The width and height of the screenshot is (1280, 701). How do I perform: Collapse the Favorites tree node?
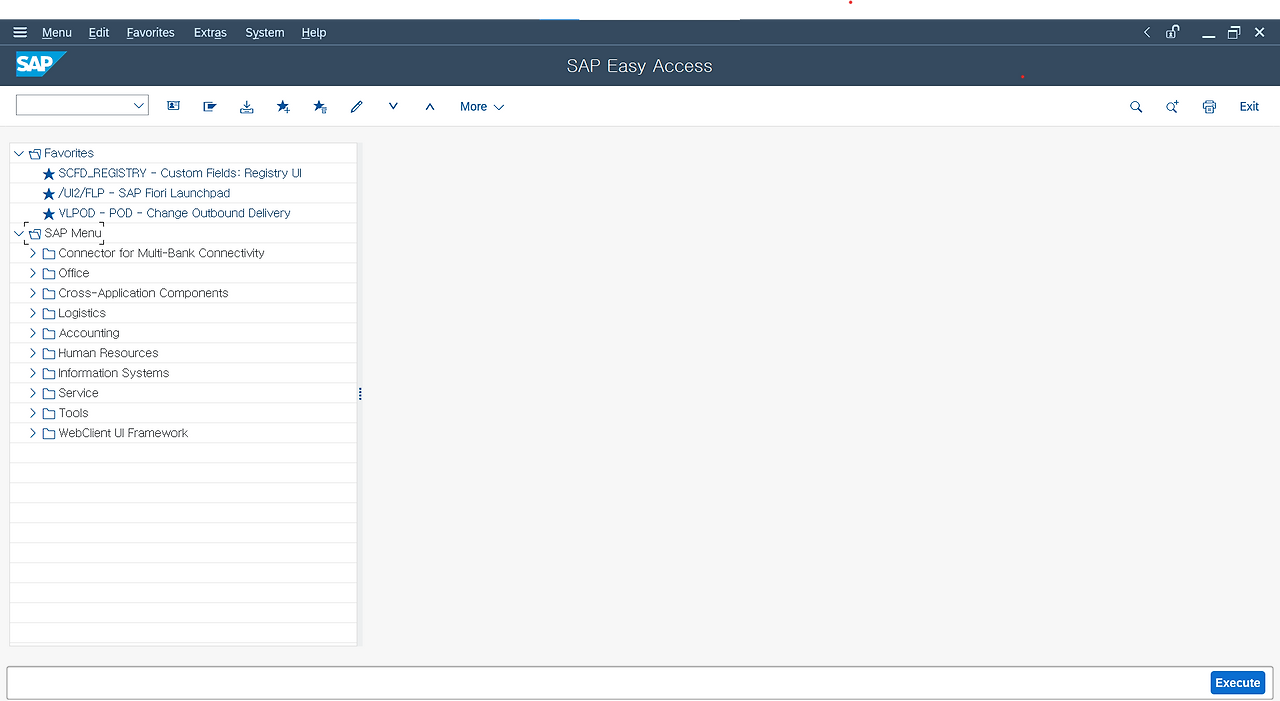(x=17, y=153)
